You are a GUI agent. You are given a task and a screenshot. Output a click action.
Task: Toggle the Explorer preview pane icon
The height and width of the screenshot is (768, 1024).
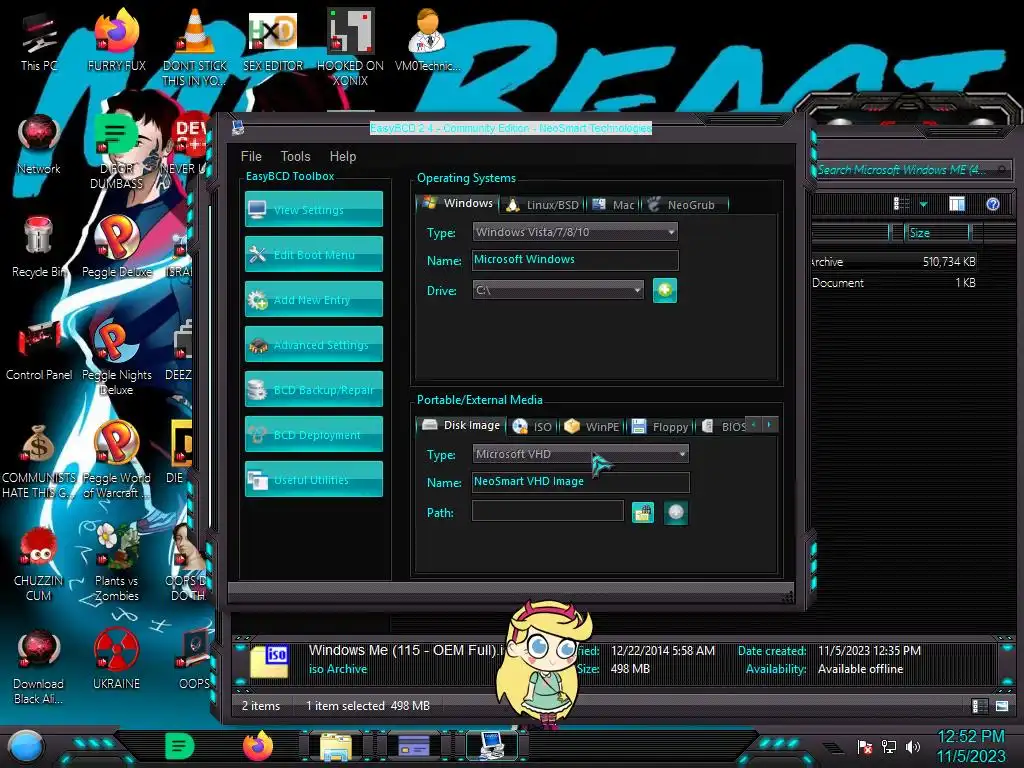(957, 204)
